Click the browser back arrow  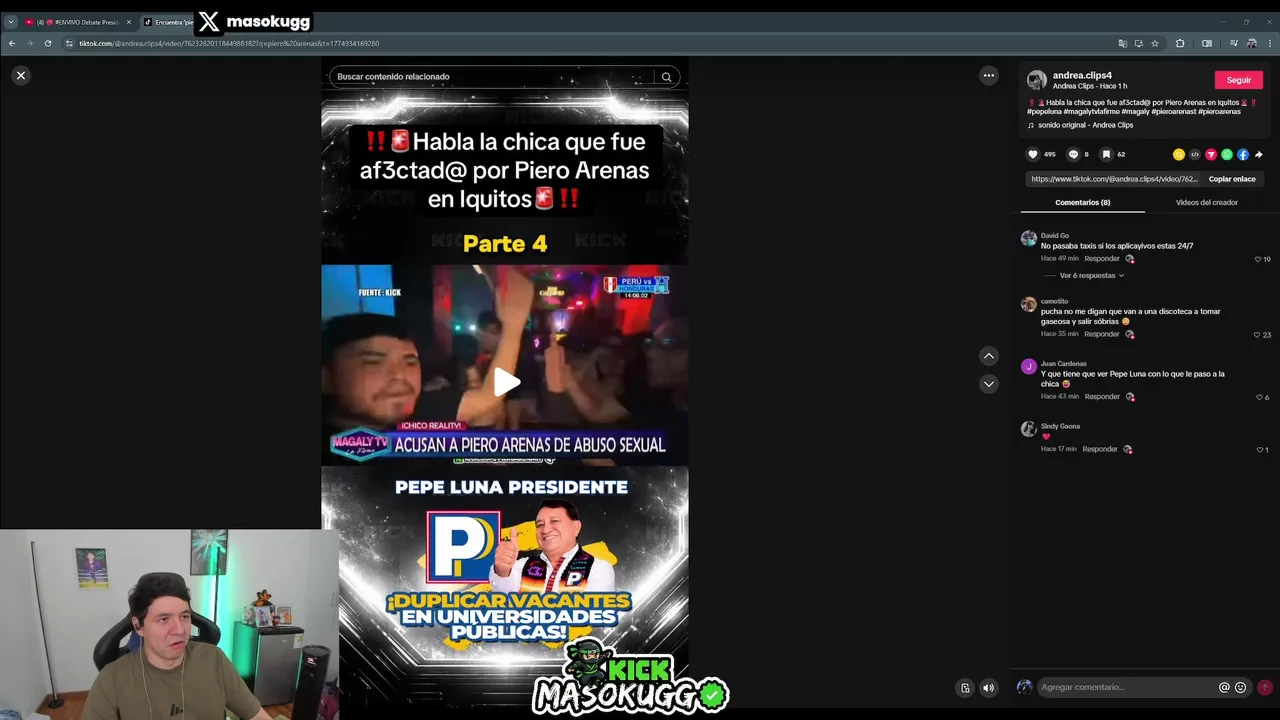pyautogui.click(x=11, y=43)
